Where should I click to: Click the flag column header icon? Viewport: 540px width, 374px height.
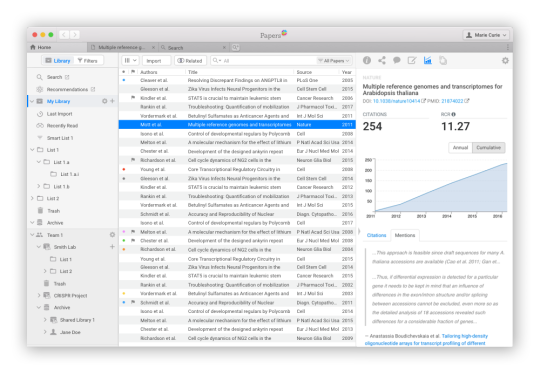[x=133, y=72]
